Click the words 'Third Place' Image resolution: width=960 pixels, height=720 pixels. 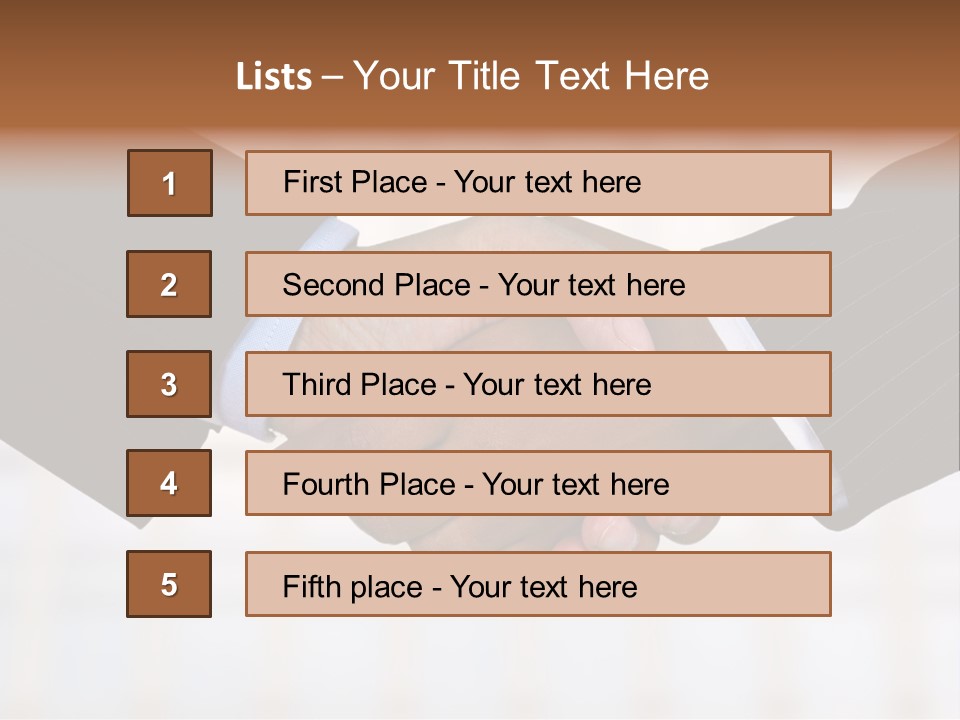click(x=359, y=385)
